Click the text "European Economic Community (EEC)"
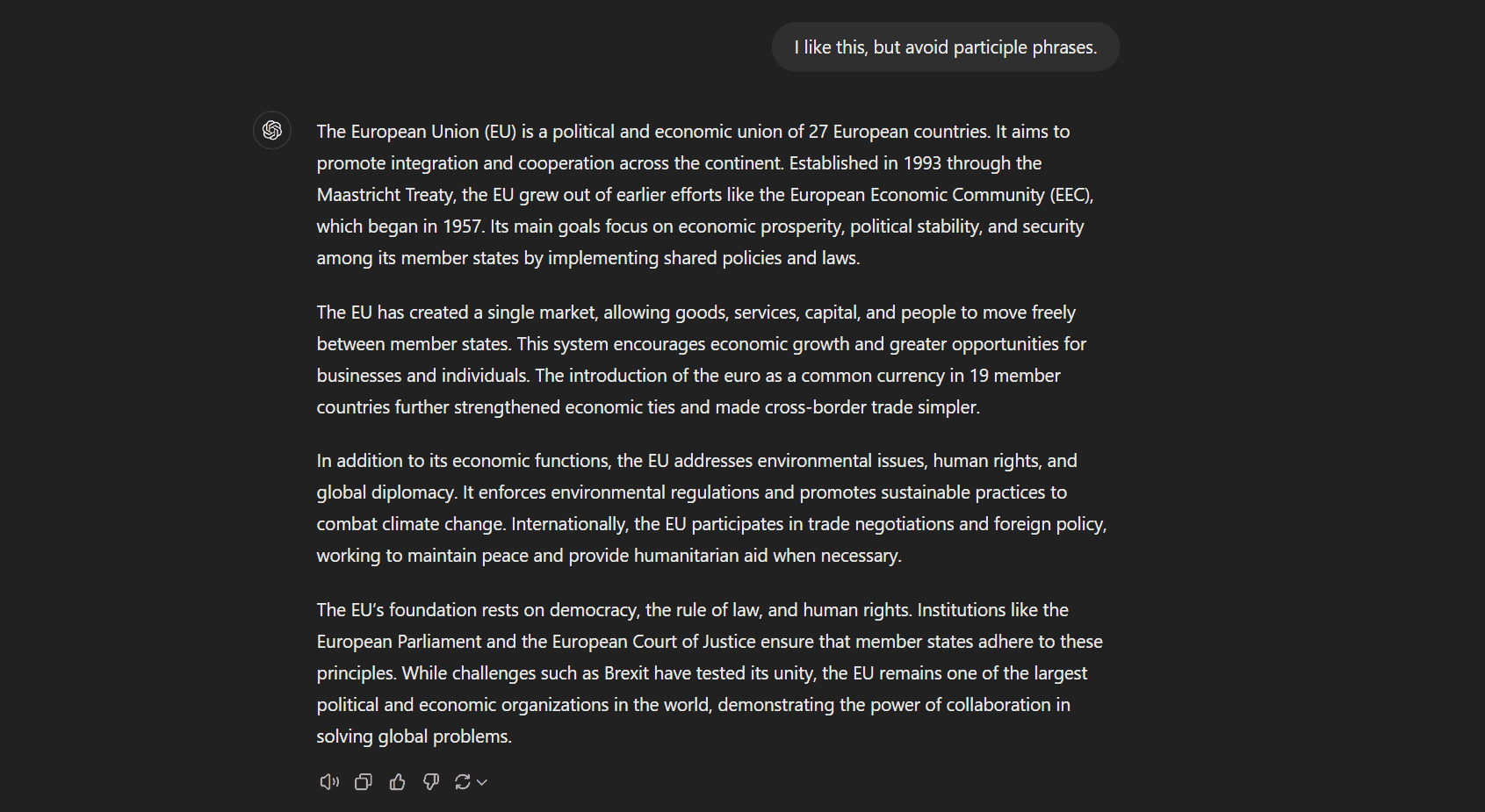The width and height of the screenshot is (1485, 812). [941, 195]
